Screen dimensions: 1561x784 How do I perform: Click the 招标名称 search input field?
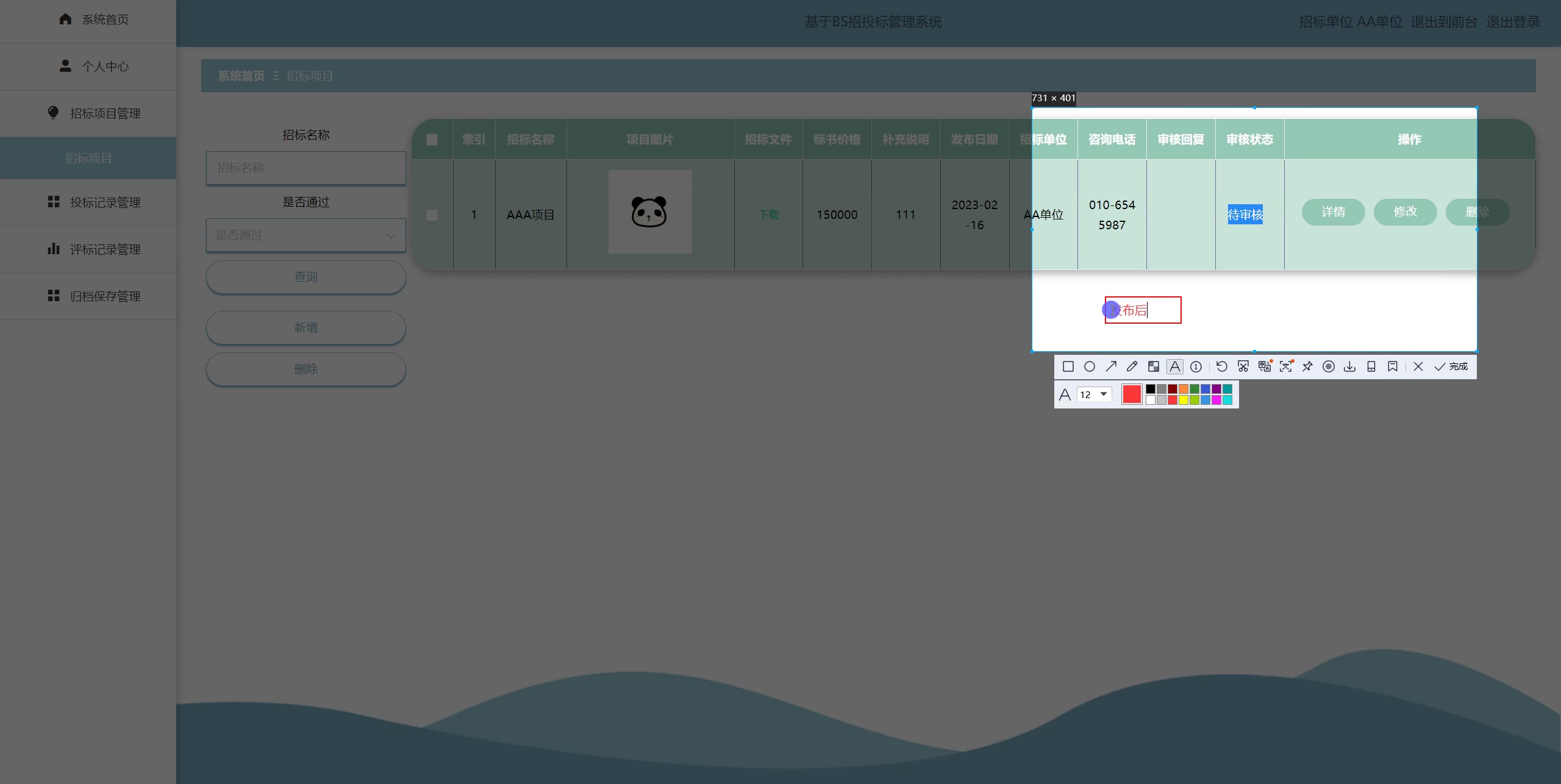pyautogui.click(x=305, y=168)
